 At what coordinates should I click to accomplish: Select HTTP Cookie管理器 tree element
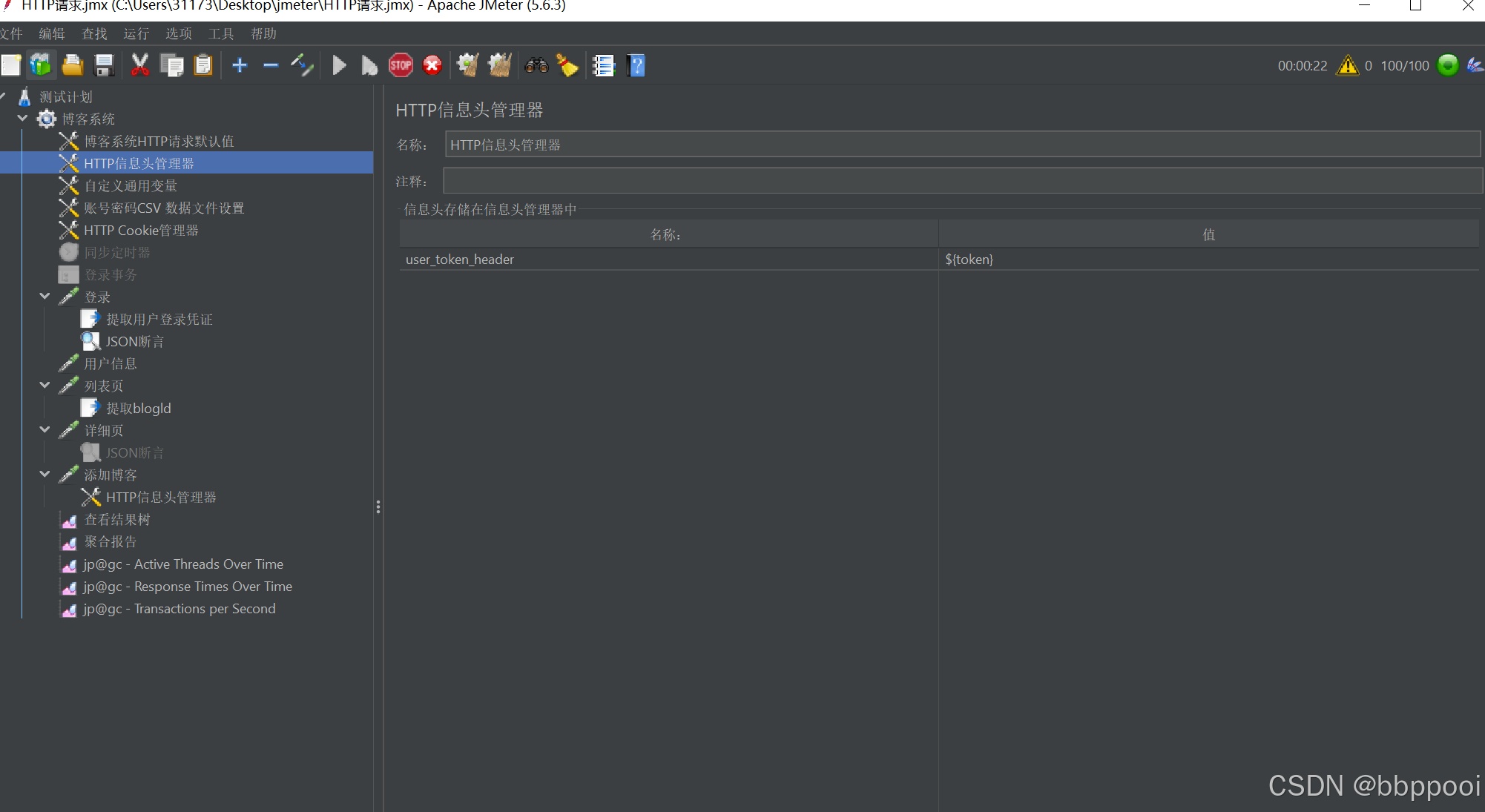(x=141, y=231)
